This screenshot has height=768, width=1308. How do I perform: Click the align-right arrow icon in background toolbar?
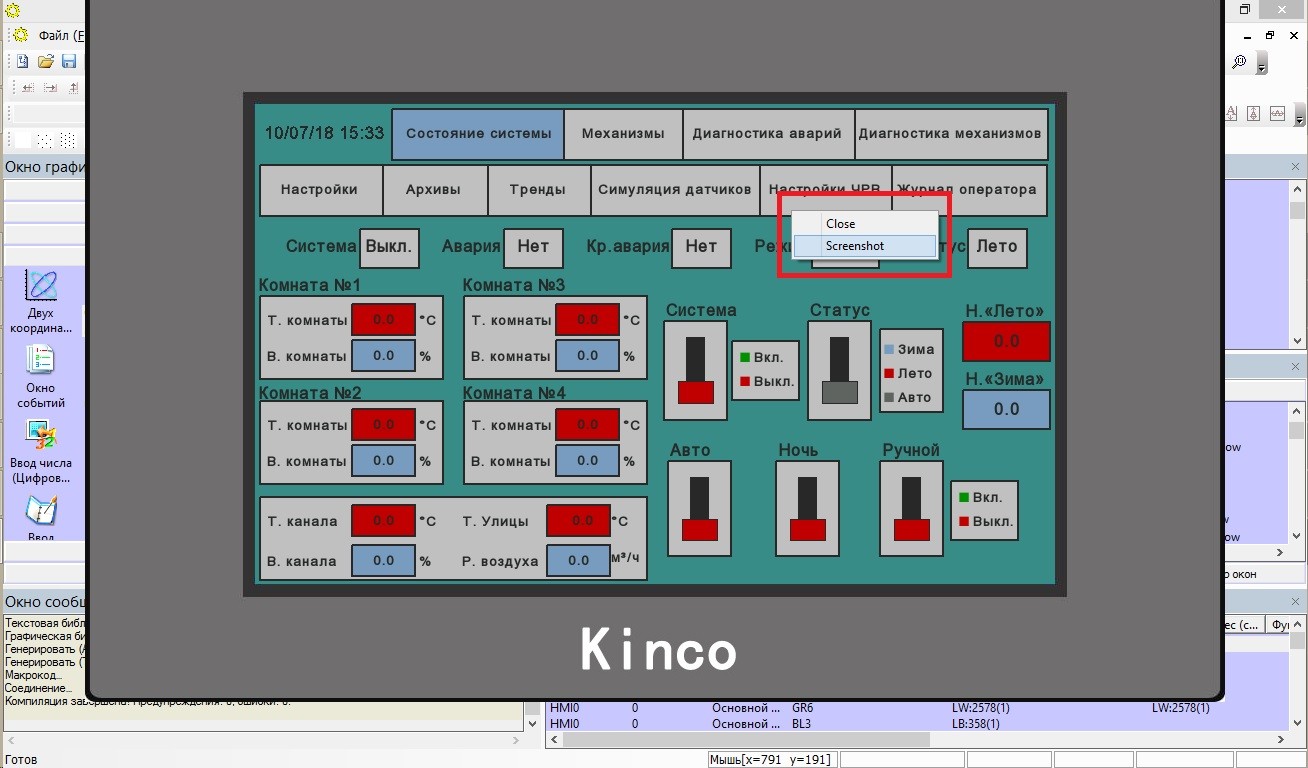tap(50, 88)
